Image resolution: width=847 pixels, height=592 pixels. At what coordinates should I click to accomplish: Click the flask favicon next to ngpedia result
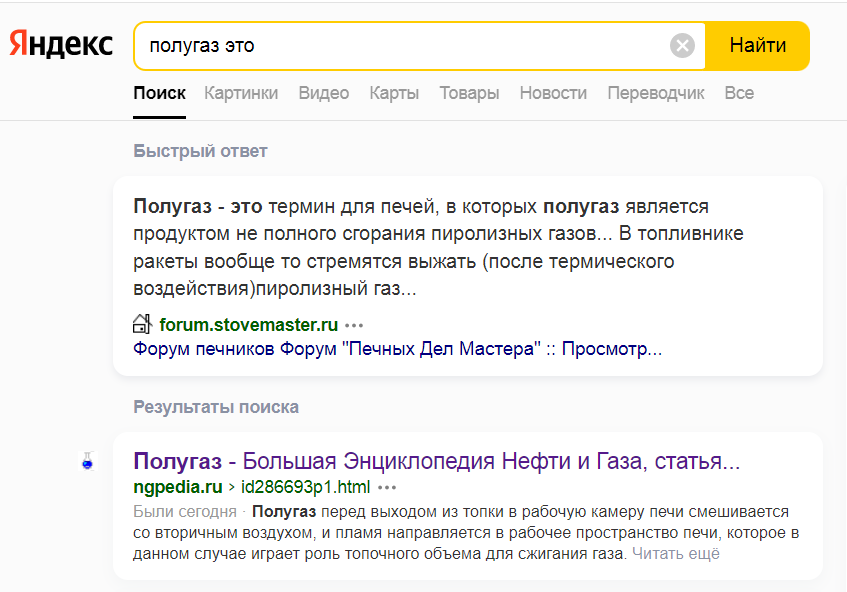point(87,462)
